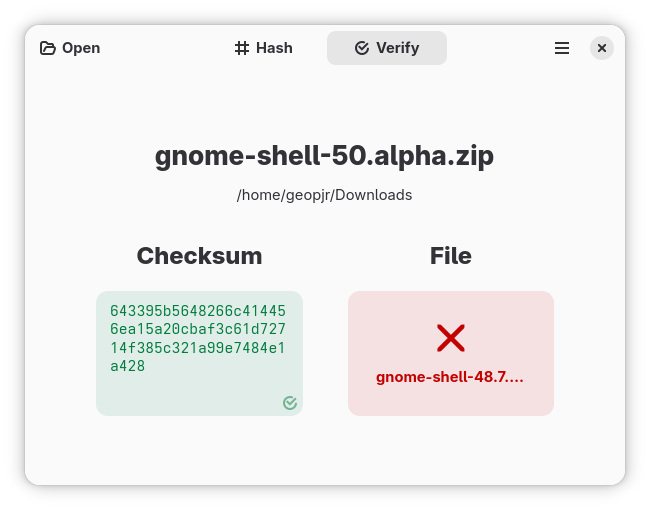
Task: Switch to the Hash tab
Action: click(x=264, y=48)
